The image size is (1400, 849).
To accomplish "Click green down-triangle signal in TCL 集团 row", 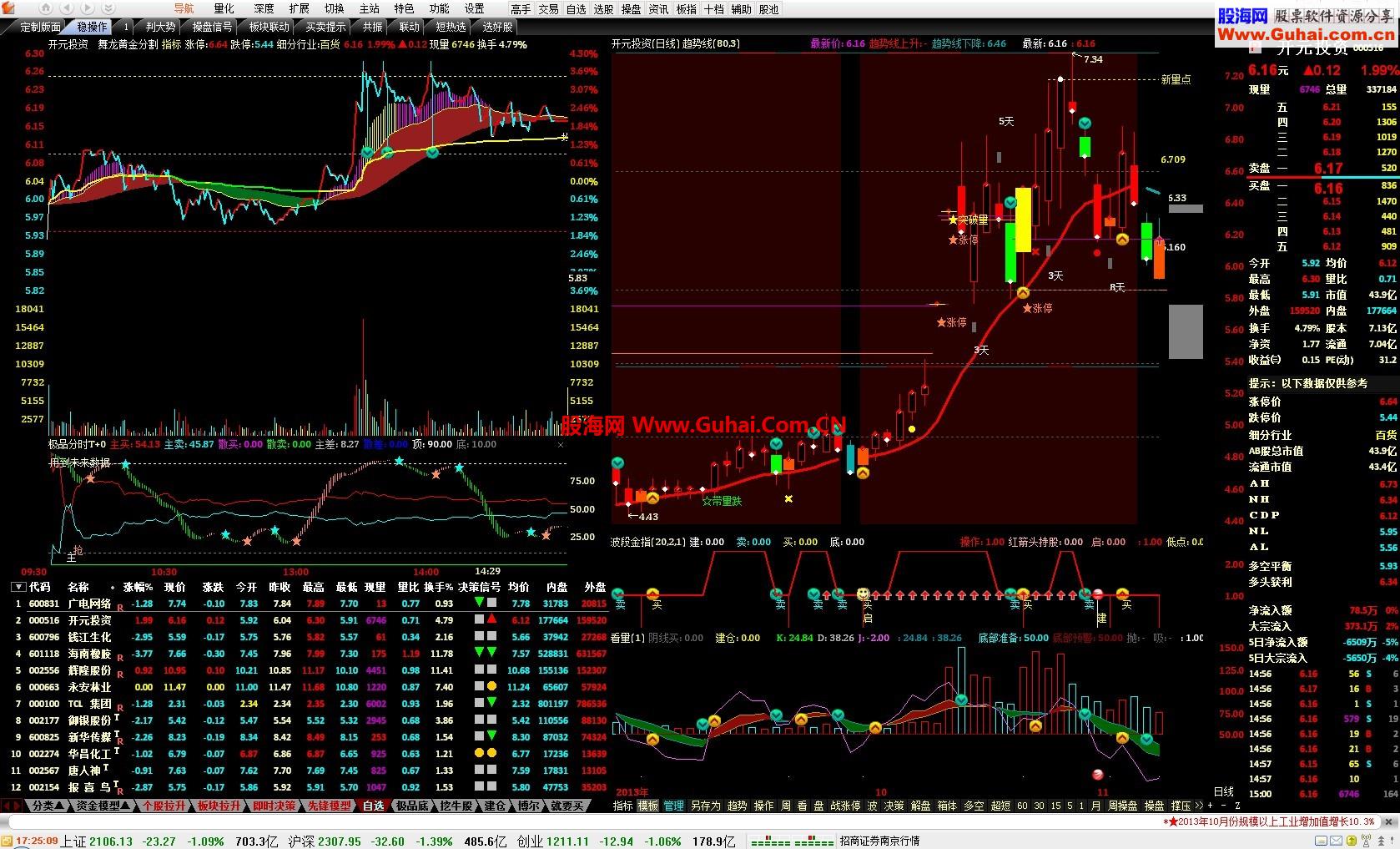I will coord(492,703).
